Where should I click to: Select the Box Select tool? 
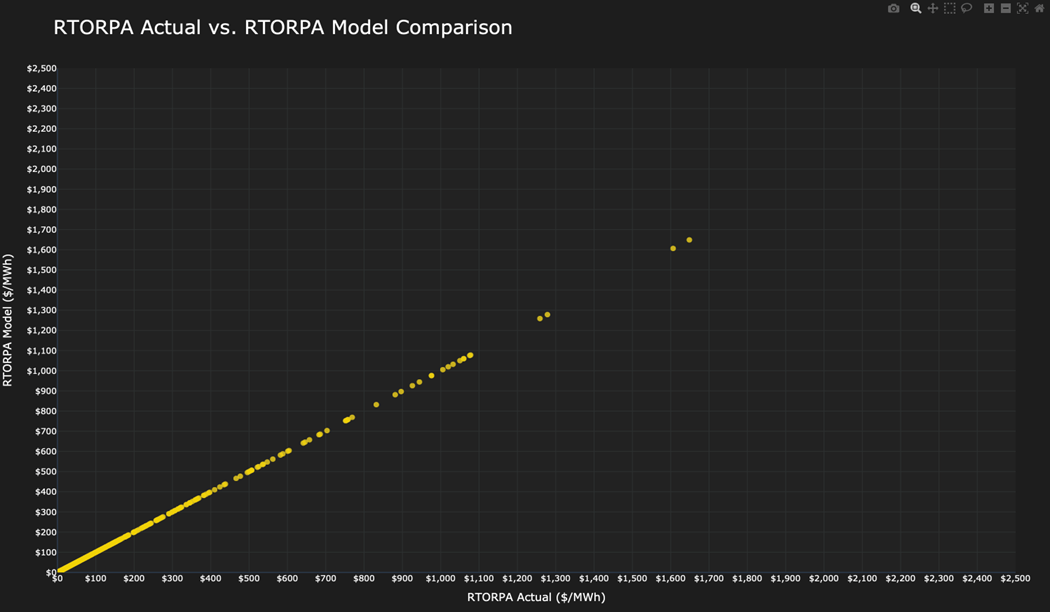coord(949,8)
